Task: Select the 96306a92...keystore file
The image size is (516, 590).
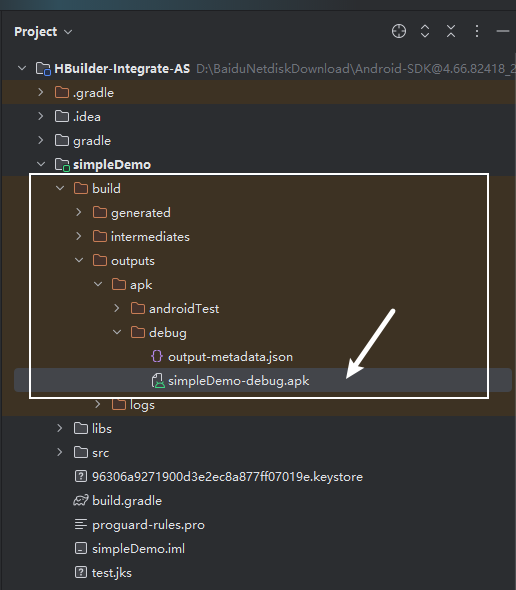Action: coord(227,477)
